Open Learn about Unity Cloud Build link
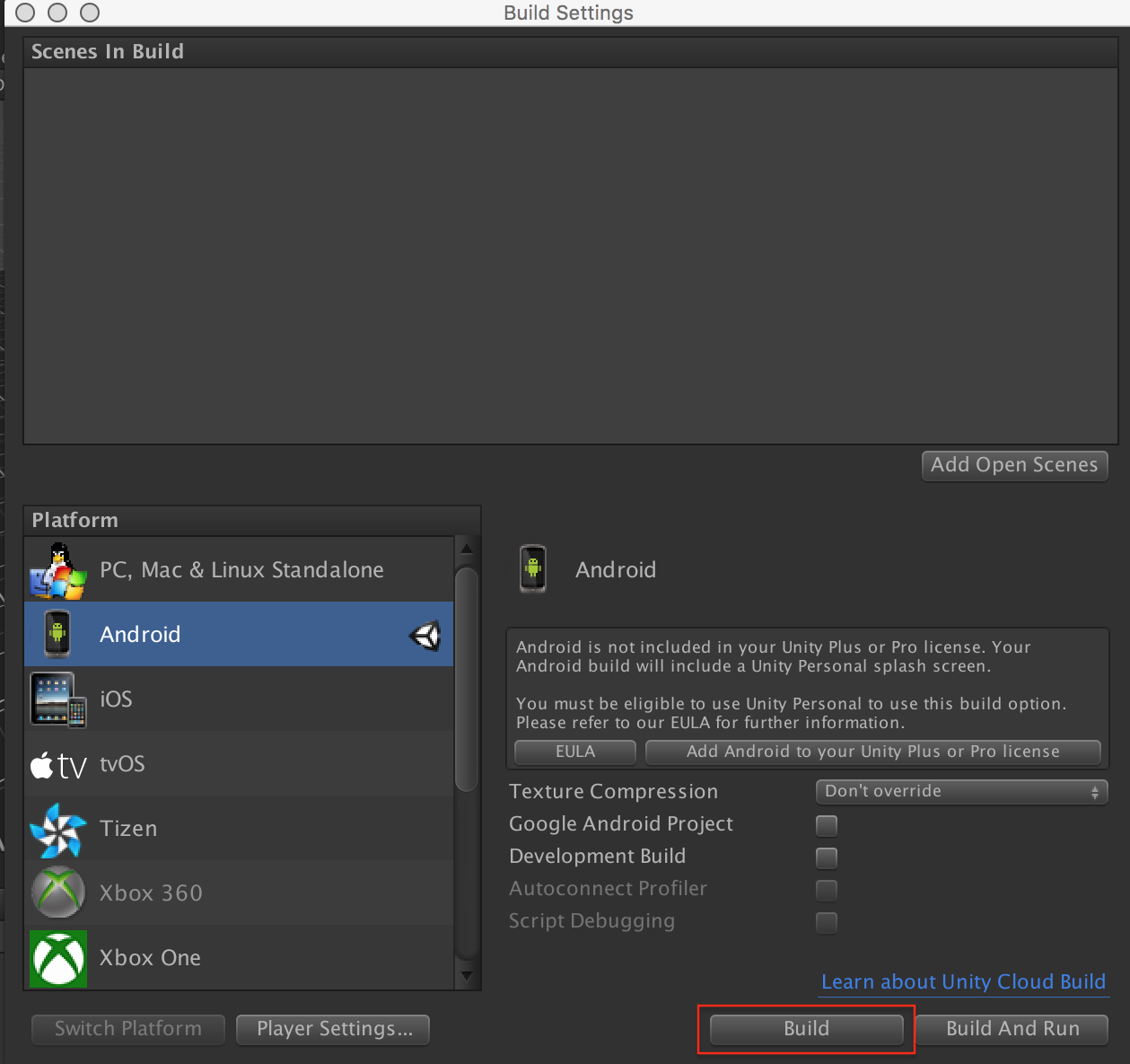The height and width of the screenshot is (1064, 1130). tap(963, 982)
